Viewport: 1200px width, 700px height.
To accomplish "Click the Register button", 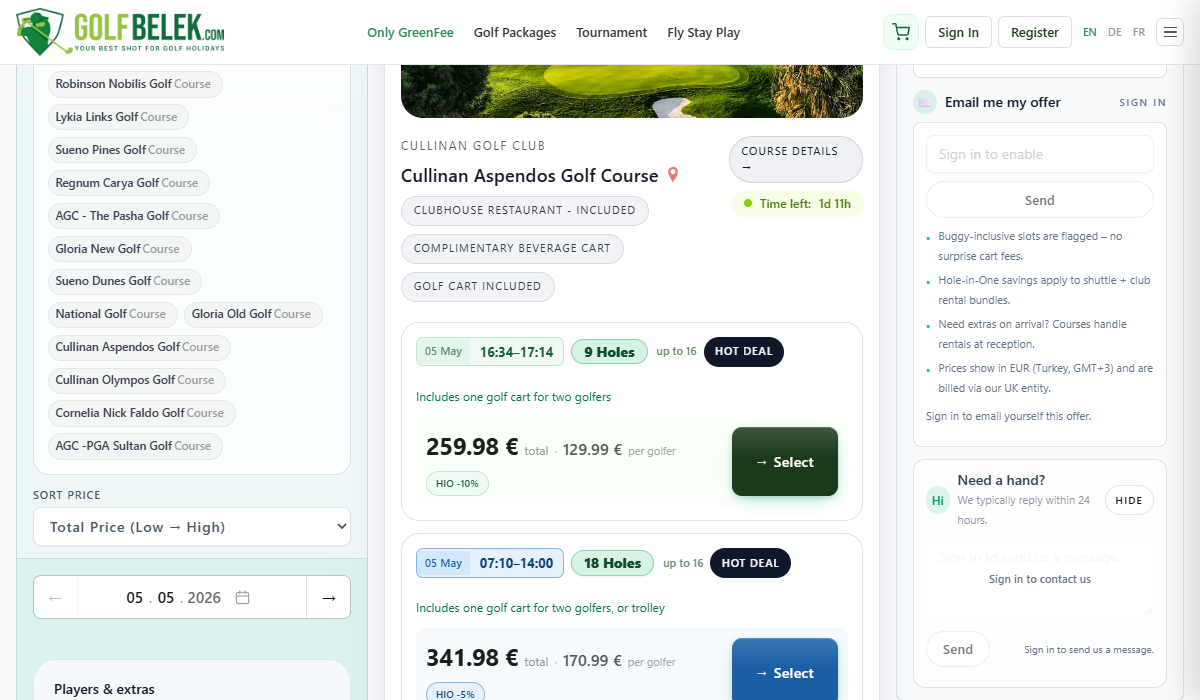I will 1035,32.
